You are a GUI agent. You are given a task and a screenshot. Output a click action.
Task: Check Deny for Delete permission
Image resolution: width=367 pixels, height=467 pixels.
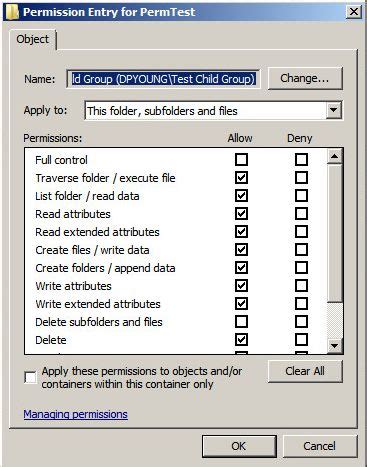pyautogui.click(x=301, y=340)
